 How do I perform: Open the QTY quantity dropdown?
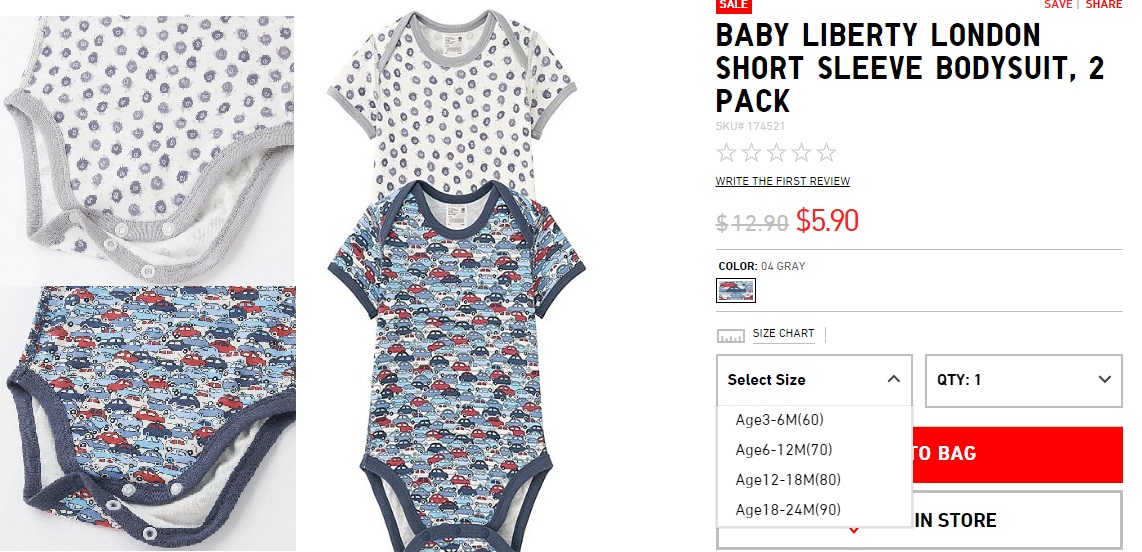[1023, 380]
